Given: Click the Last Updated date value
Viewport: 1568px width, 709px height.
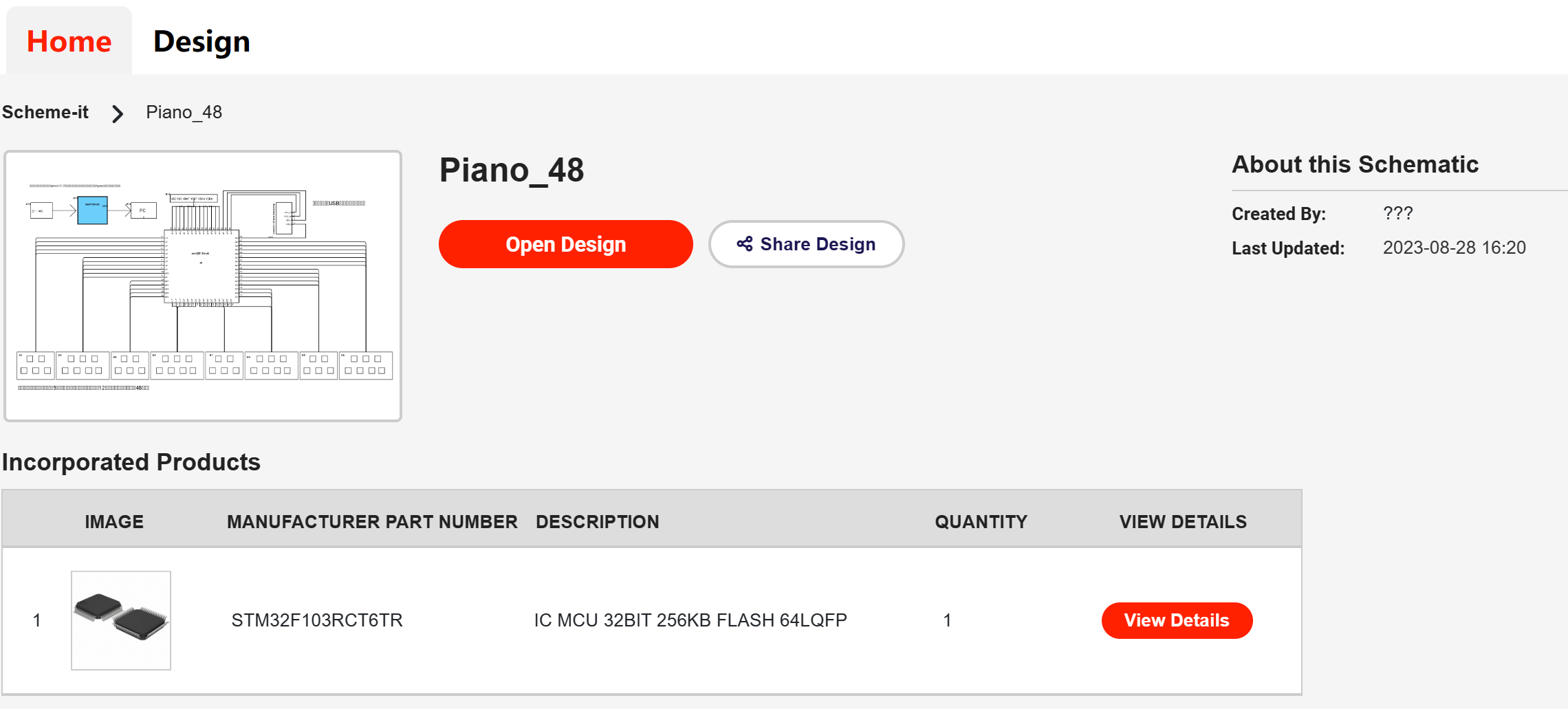Looking at the screenshot, I should coord(1455,248).
